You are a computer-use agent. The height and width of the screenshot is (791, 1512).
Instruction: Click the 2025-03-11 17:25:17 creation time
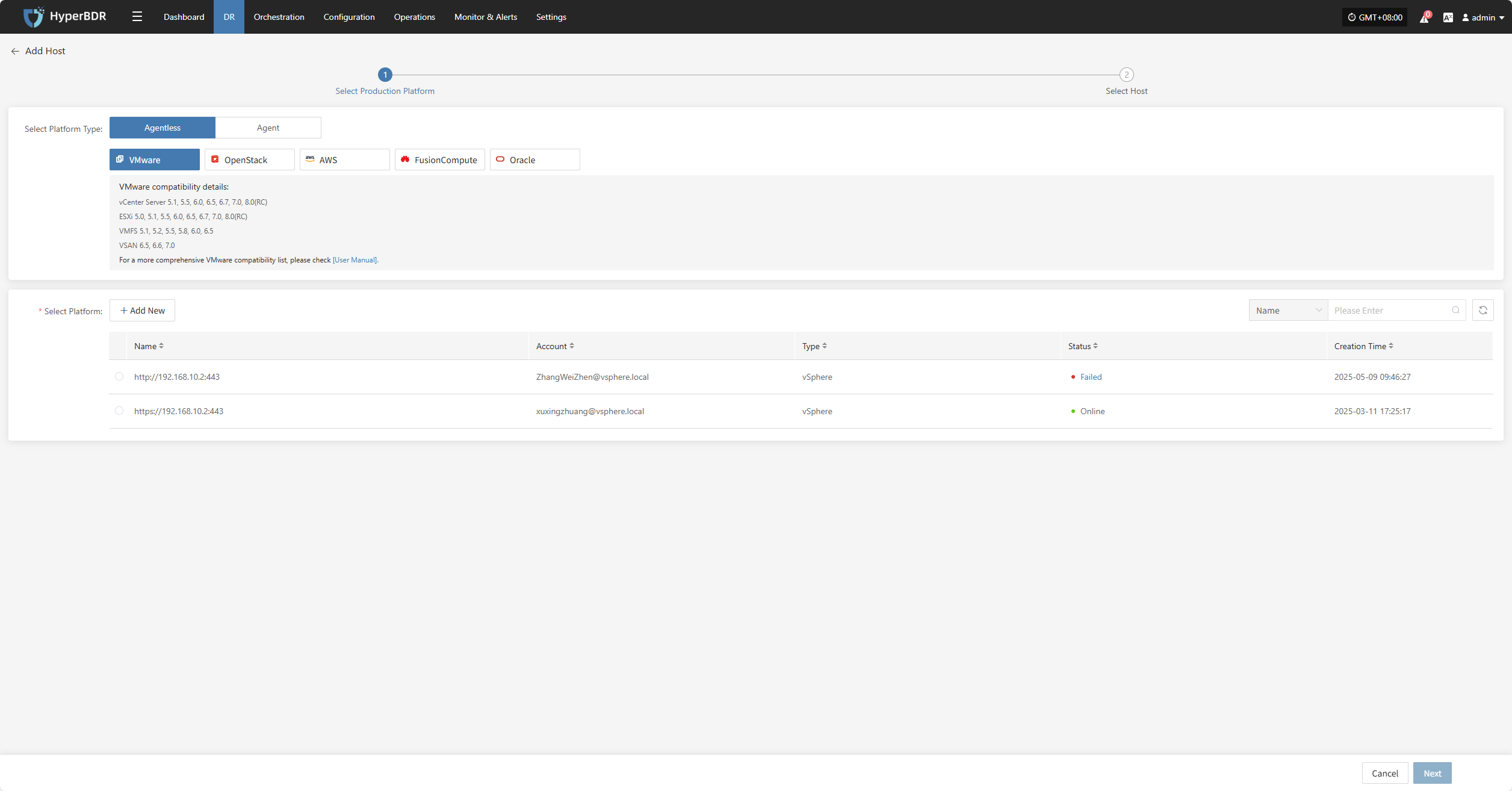1372,411
